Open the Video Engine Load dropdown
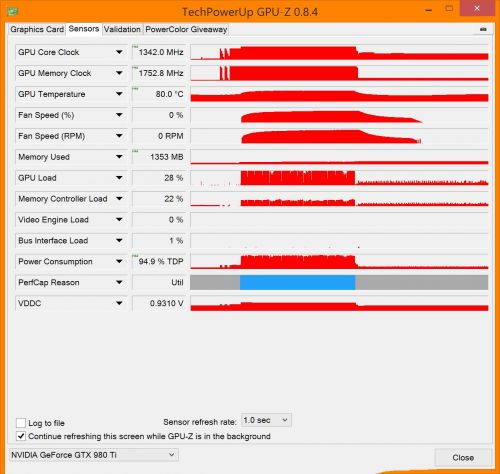Viewport: 500px width, 474px height. pyautogui.click(x=119, y=220)
